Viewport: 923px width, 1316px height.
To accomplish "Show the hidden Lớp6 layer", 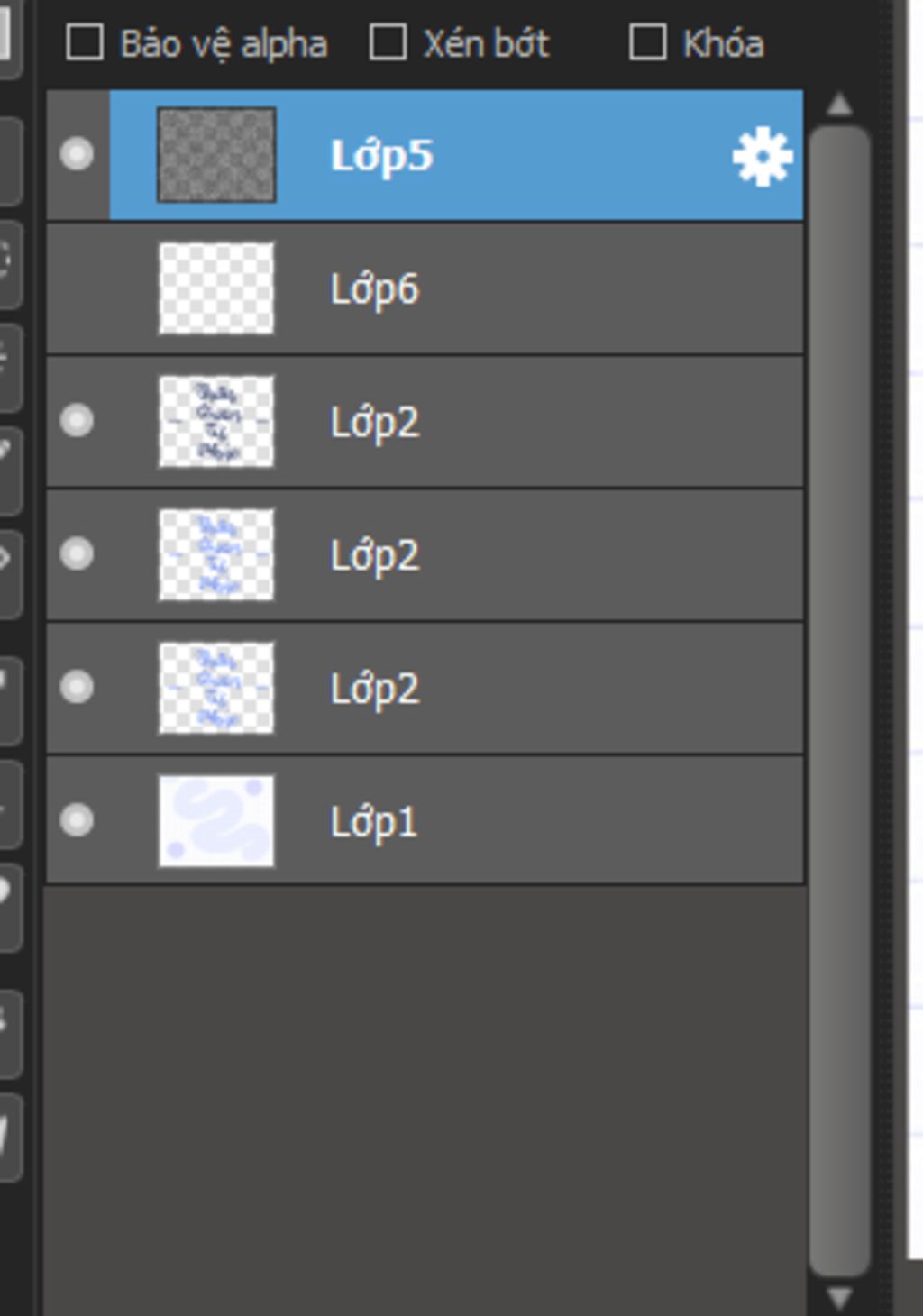I will [77, 288].
